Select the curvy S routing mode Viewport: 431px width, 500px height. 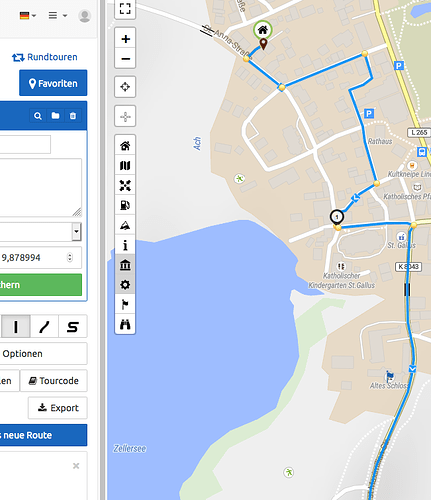(x=73, y=327)
